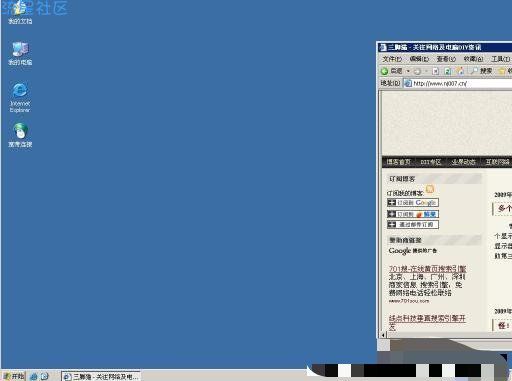Open the 701搜 online yellow pages ad link

click(x=427, y=269)
